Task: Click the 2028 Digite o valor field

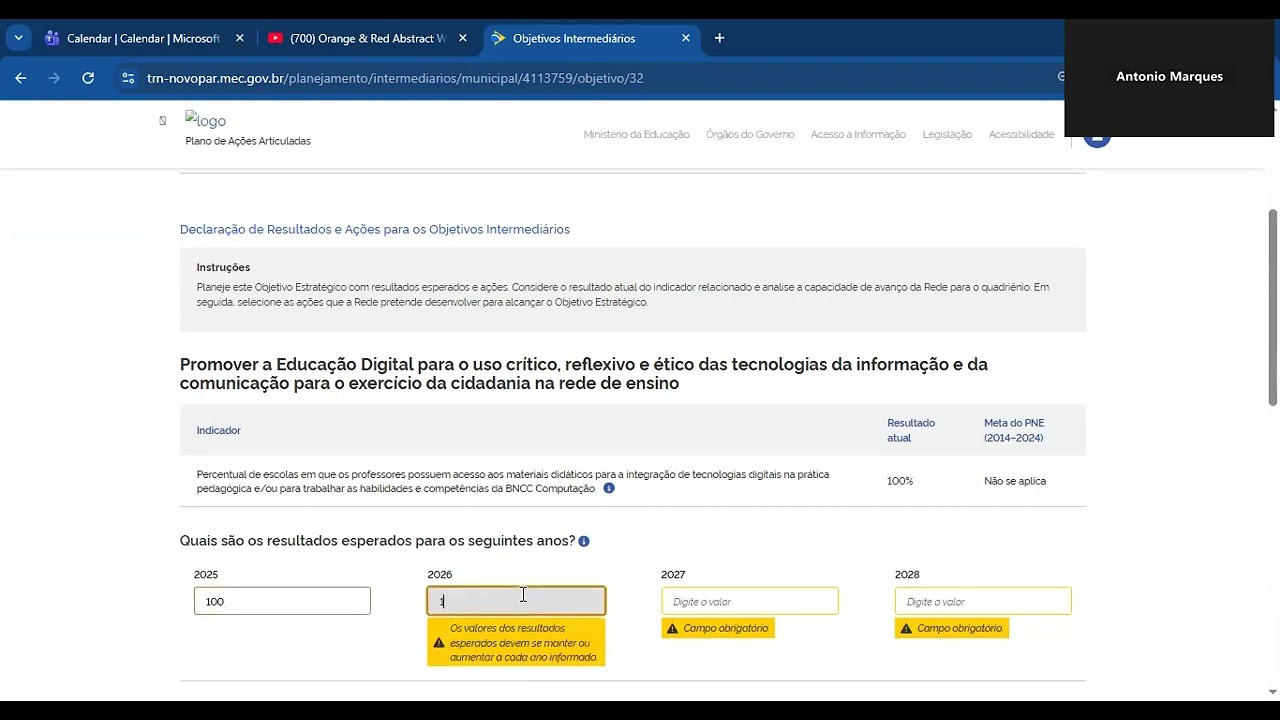Action: (x=983, y=601)
